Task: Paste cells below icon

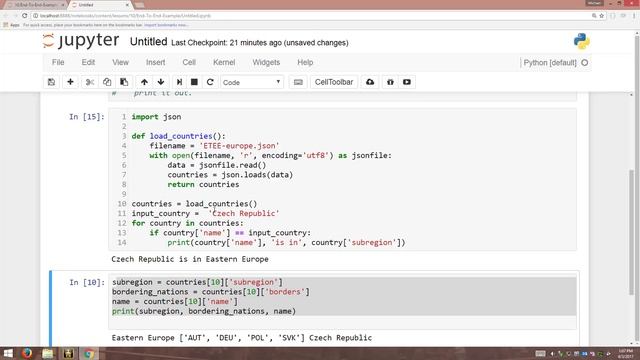Action: click(x=124, y=82)
